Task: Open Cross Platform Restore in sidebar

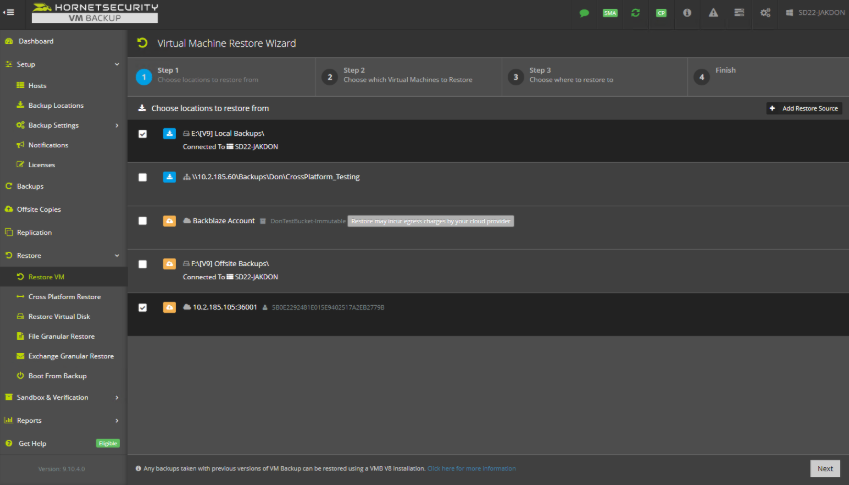Action: [64, 296]
